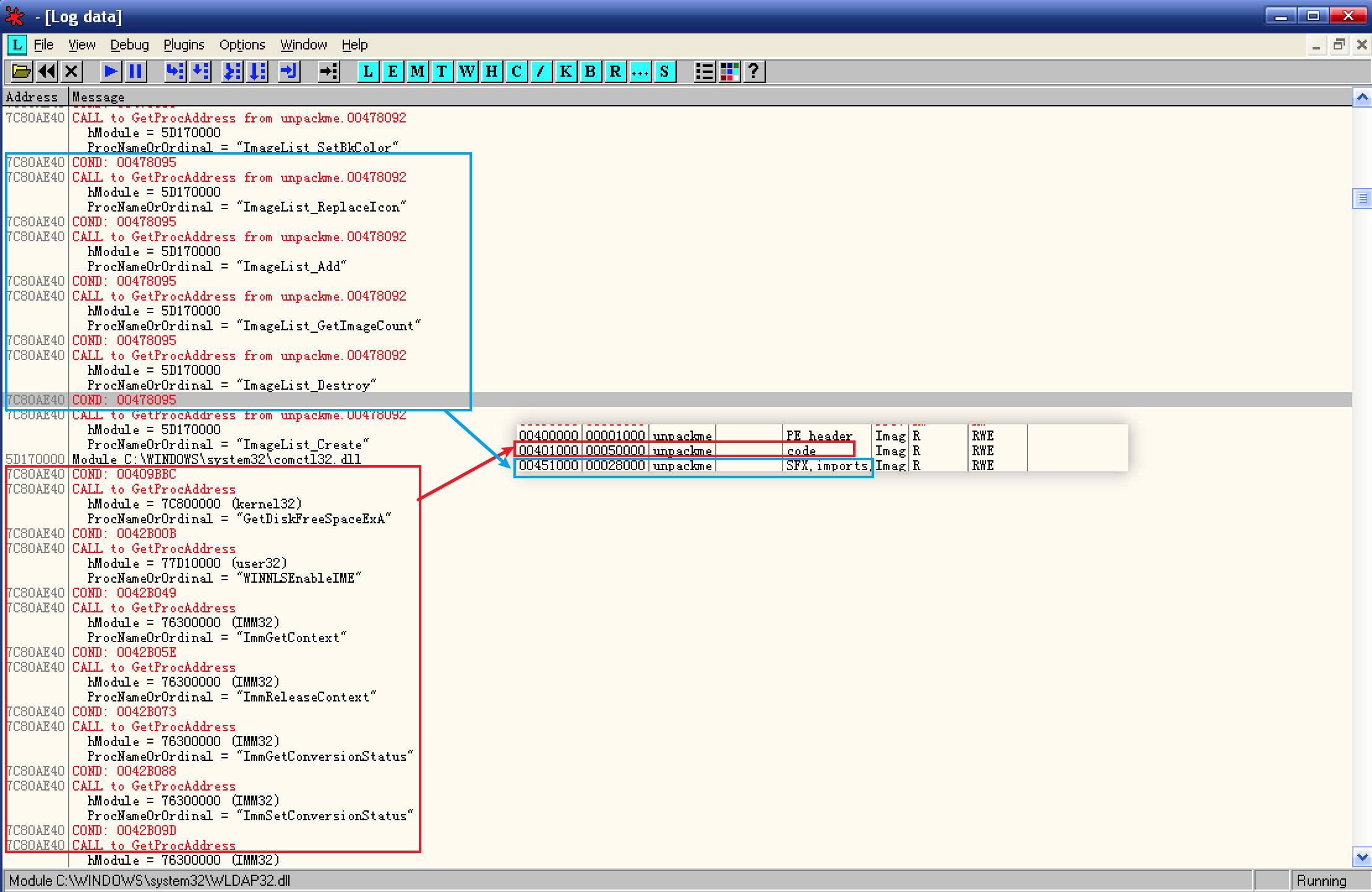Click the Message column header
Screen dimensions: 1372x892
98,97
